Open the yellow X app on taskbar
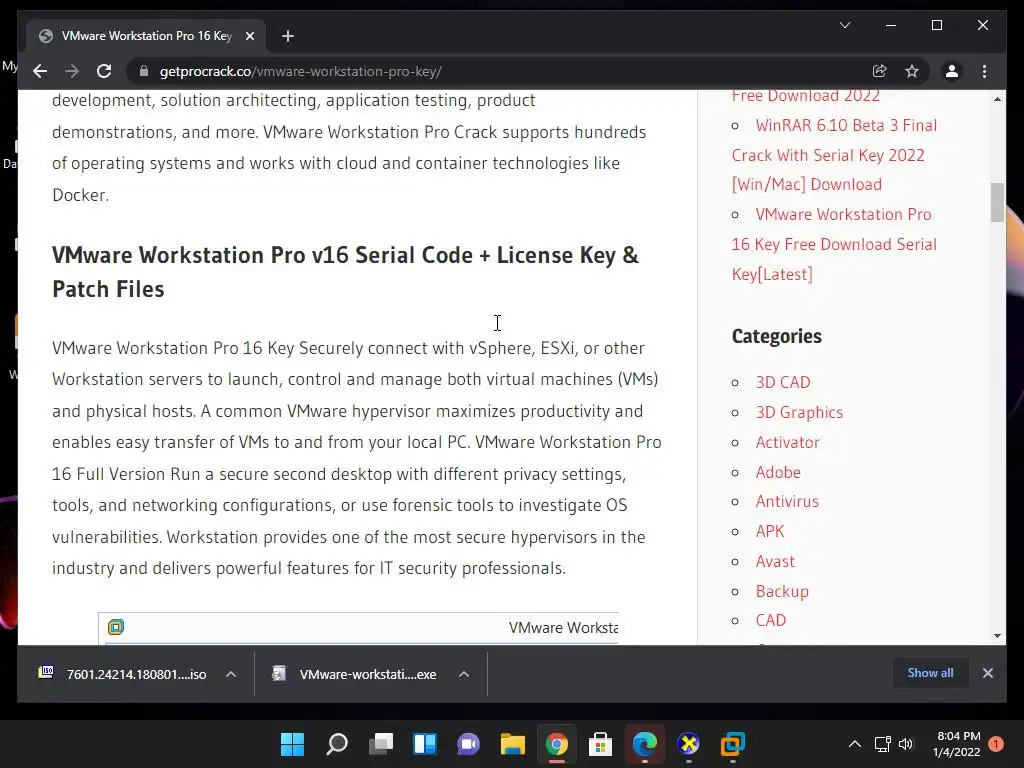The height and width of the screenshot is (768, 1024). point(688,744)
